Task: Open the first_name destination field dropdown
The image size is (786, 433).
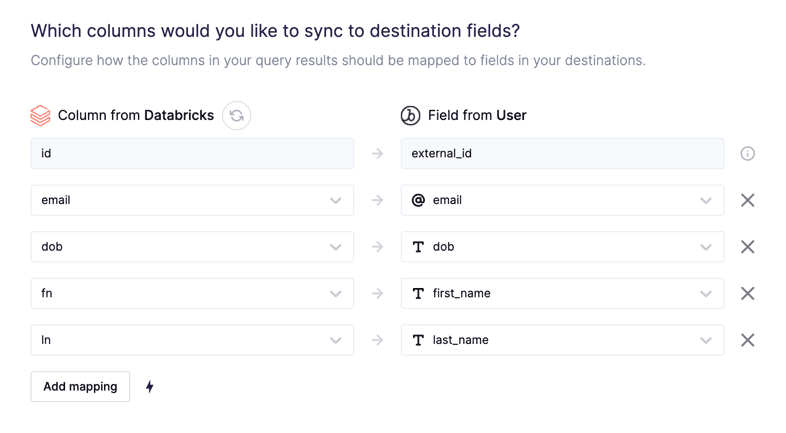Action: (562, 294)
